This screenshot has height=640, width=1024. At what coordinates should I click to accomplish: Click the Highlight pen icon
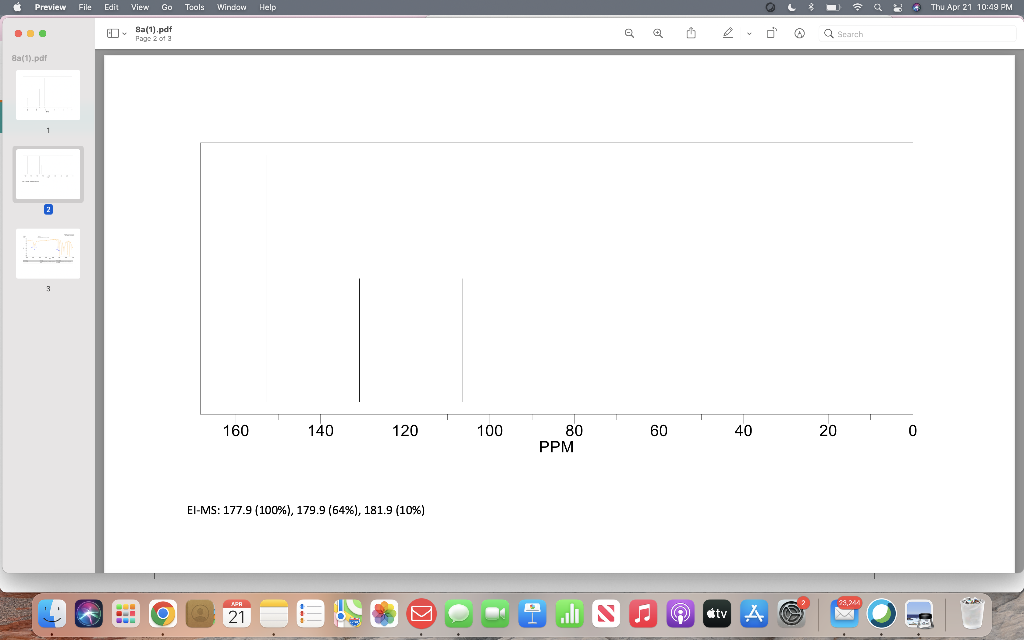click(x=728, y=33)
